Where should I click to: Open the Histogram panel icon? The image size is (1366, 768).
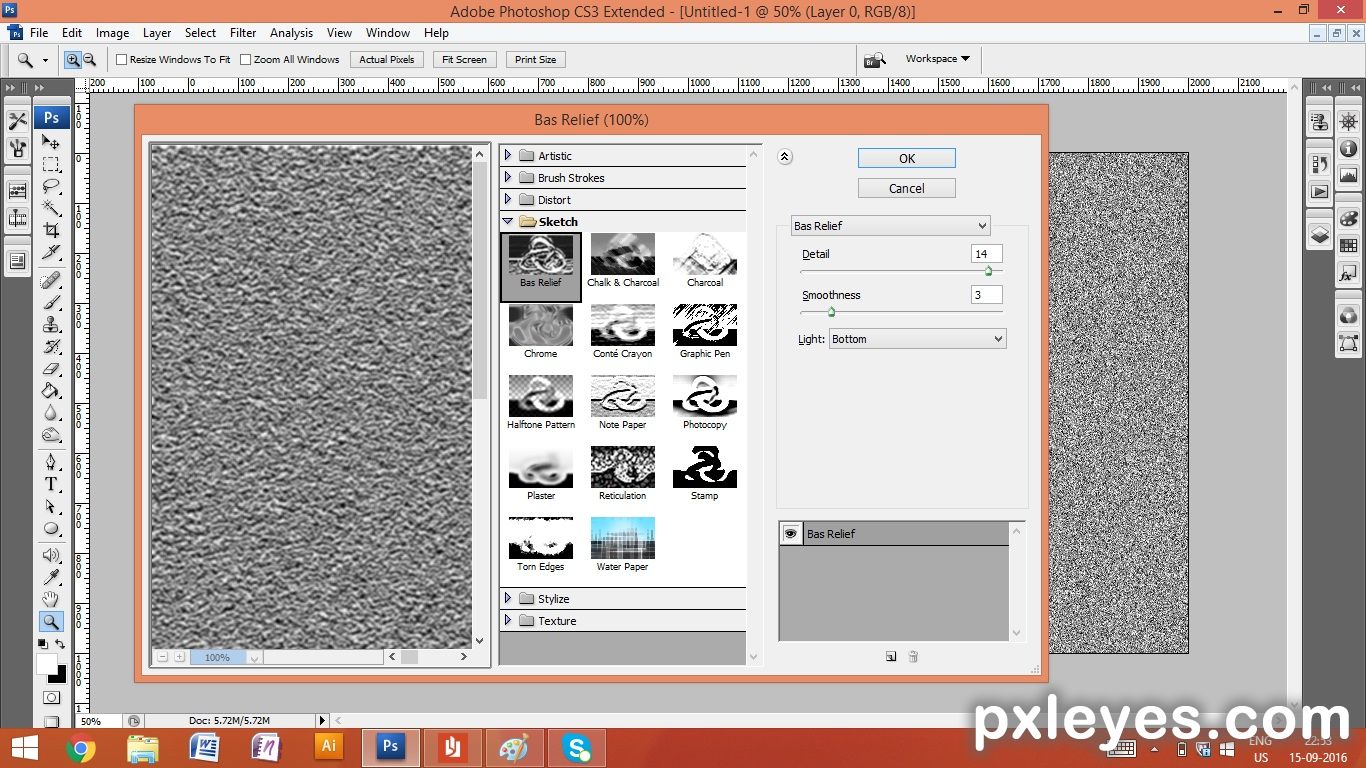[x=1348, y=176]
